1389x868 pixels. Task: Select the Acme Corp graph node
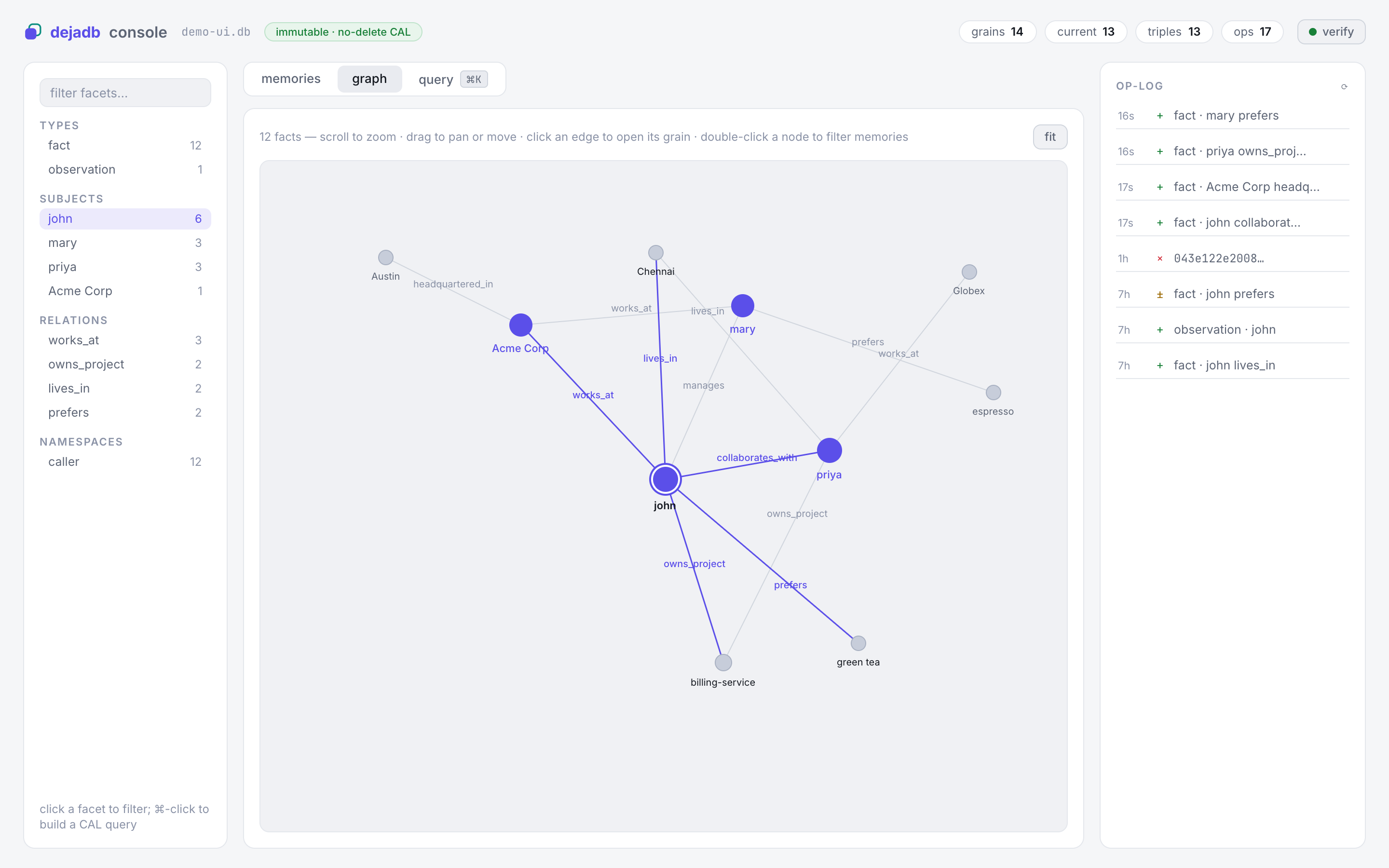(x=520, y=325)
